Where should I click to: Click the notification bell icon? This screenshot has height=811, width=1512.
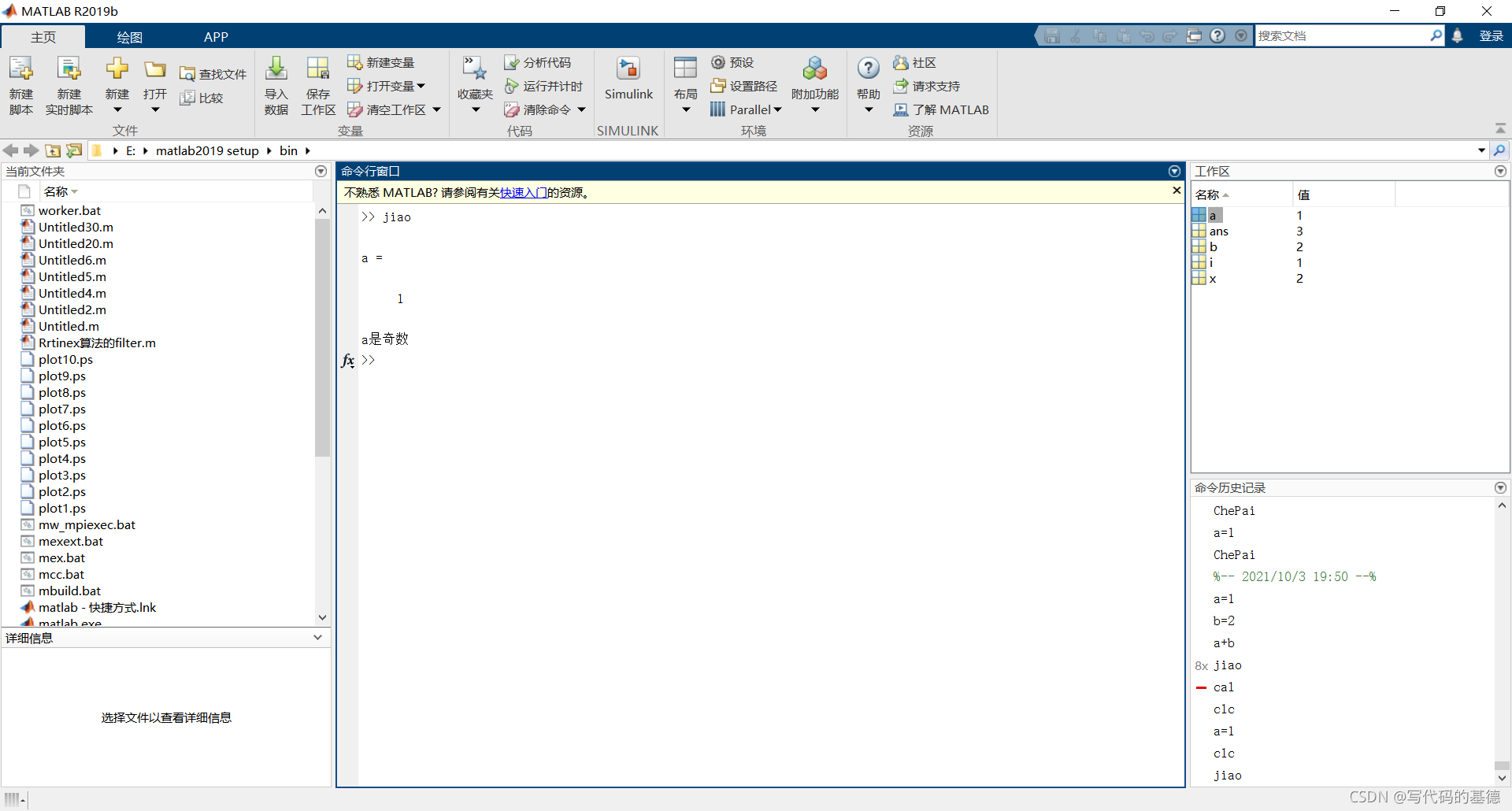(x=1458, y=35)
